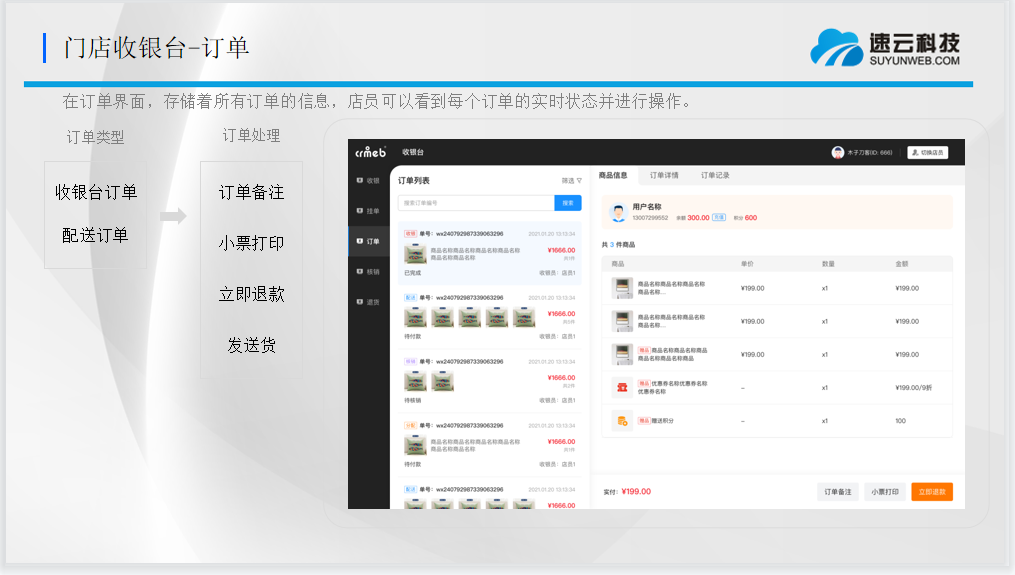Select the 商品信息 tab
The width and height of the screenshot is (1015, 575).
[613, 175]
